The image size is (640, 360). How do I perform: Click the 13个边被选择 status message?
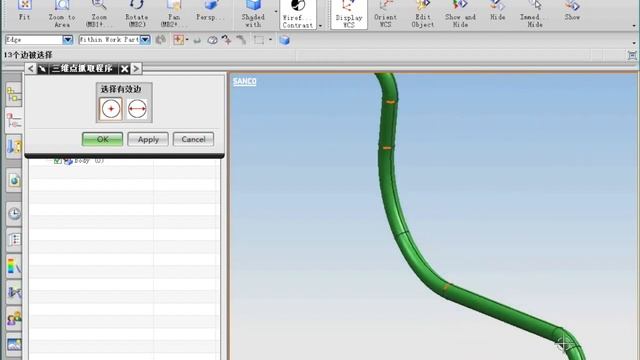click(28, 55)
